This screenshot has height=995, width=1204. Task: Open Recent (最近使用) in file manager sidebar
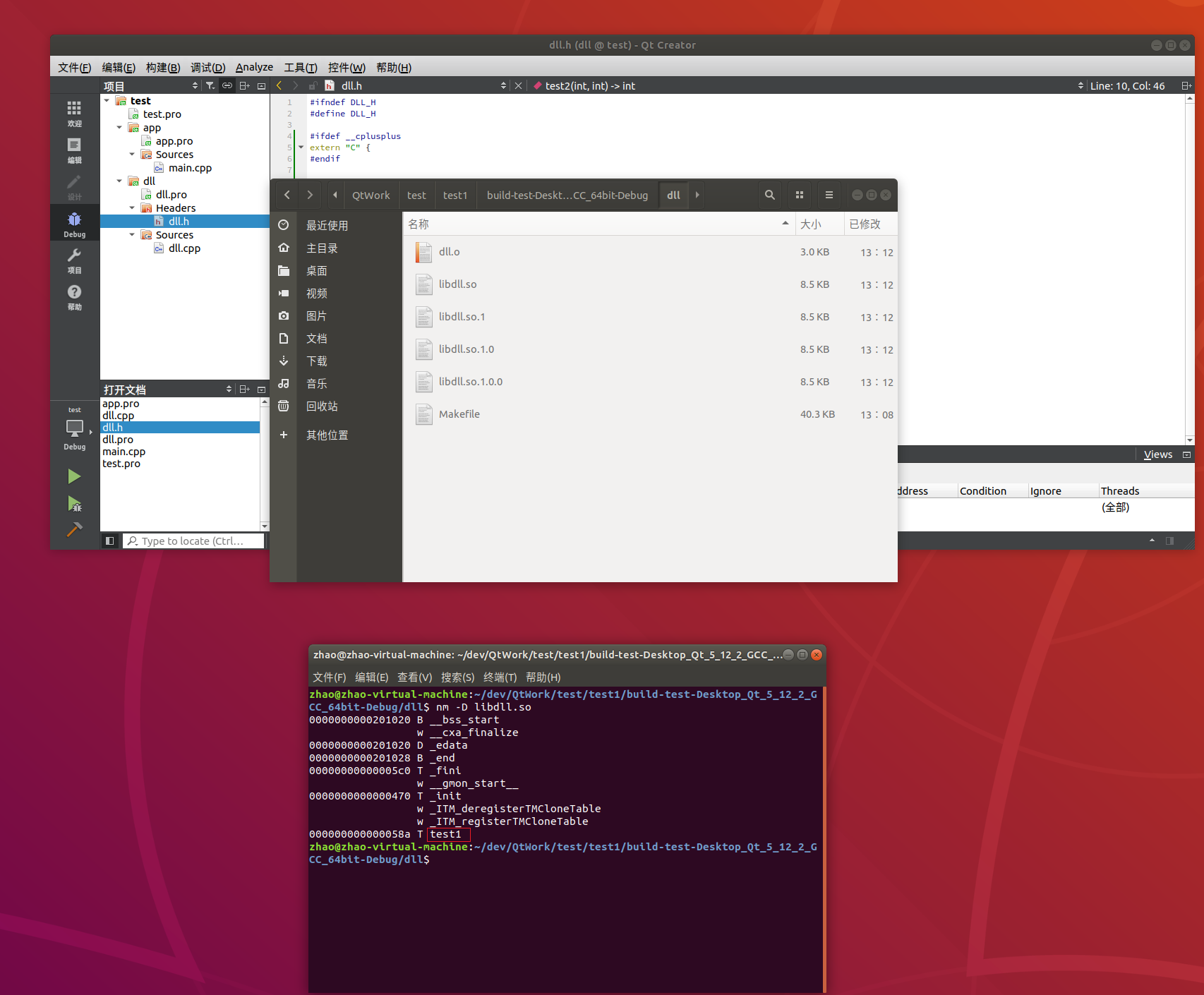point(336,225)
